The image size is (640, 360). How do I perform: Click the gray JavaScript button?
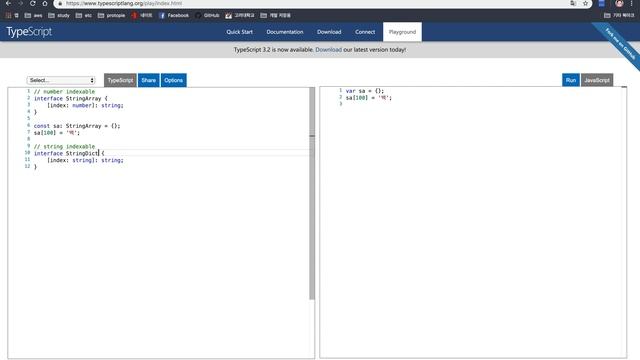597,80
